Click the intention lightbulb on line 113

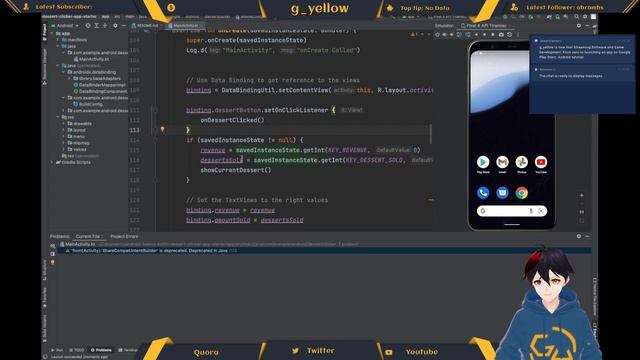click(162, 129)
